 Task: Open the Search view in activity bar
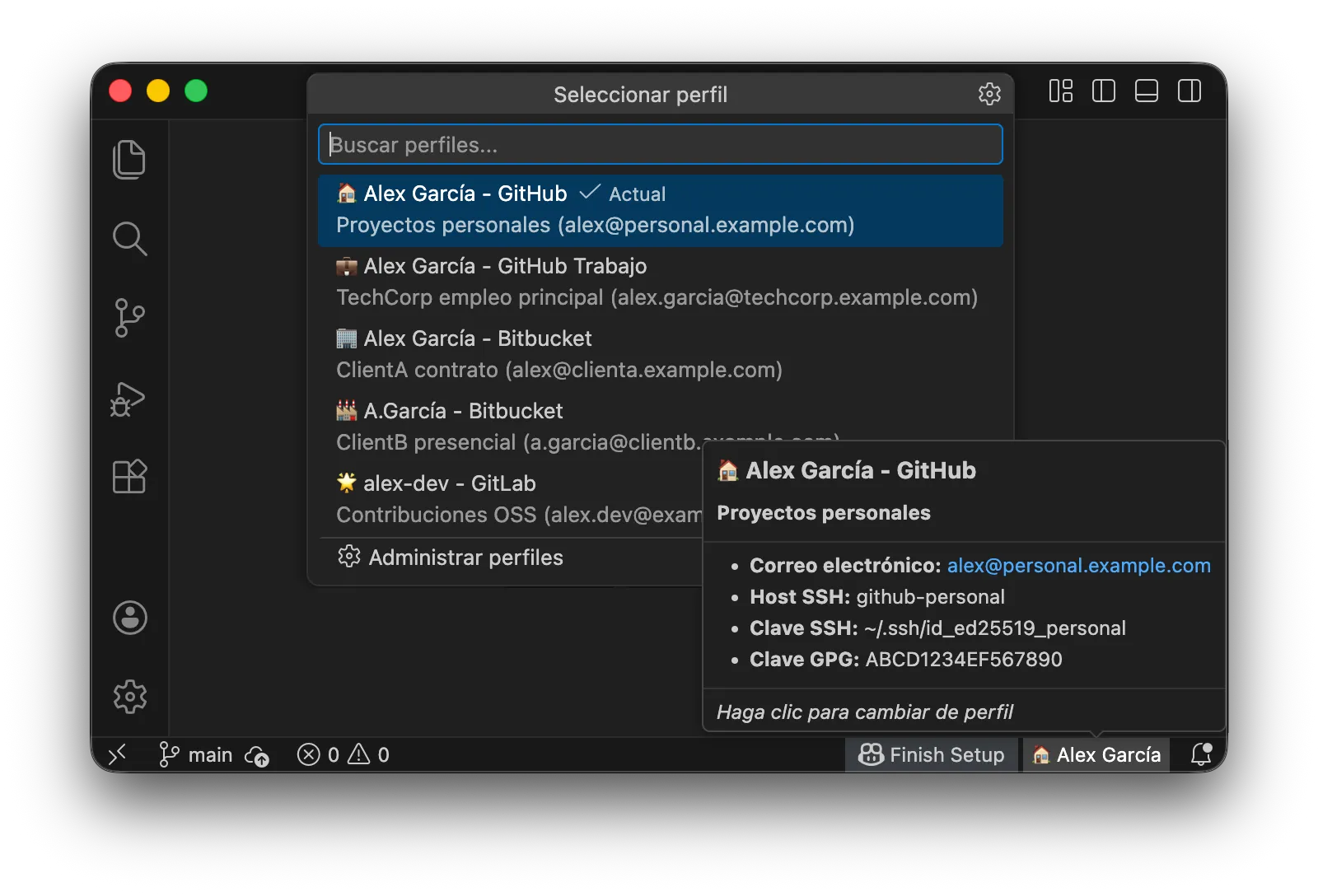point(129,239)
